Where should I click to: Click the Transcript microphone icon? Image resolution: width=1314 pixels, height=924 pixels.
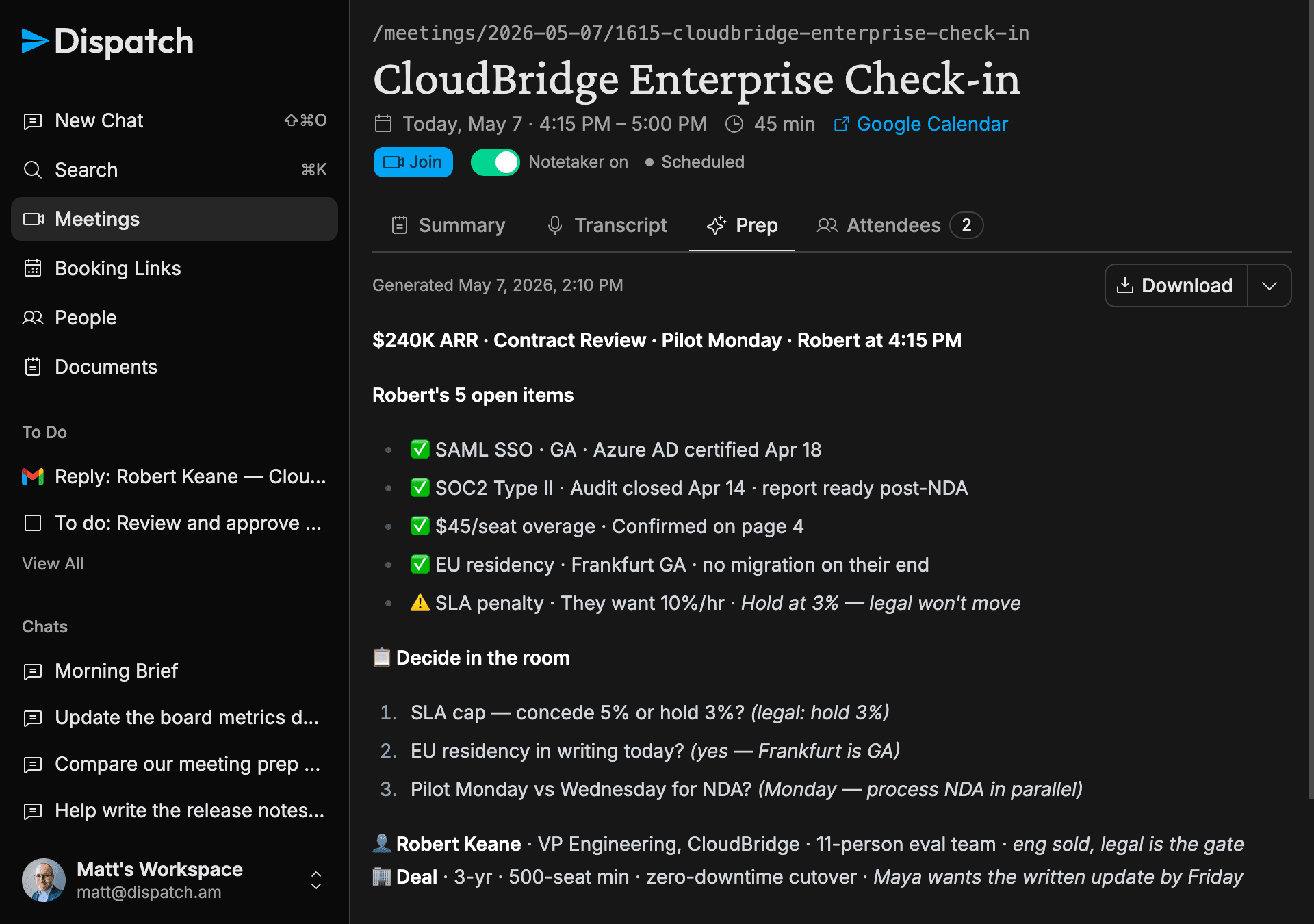point(555,225)
